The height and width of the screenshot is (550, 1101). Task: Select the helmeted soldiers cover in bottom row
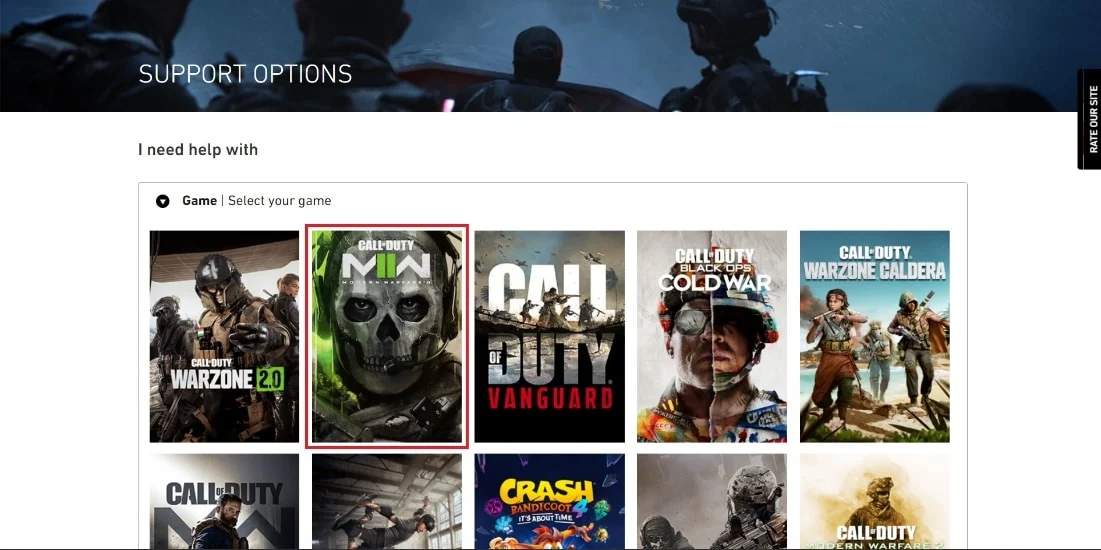click(712, 502)
